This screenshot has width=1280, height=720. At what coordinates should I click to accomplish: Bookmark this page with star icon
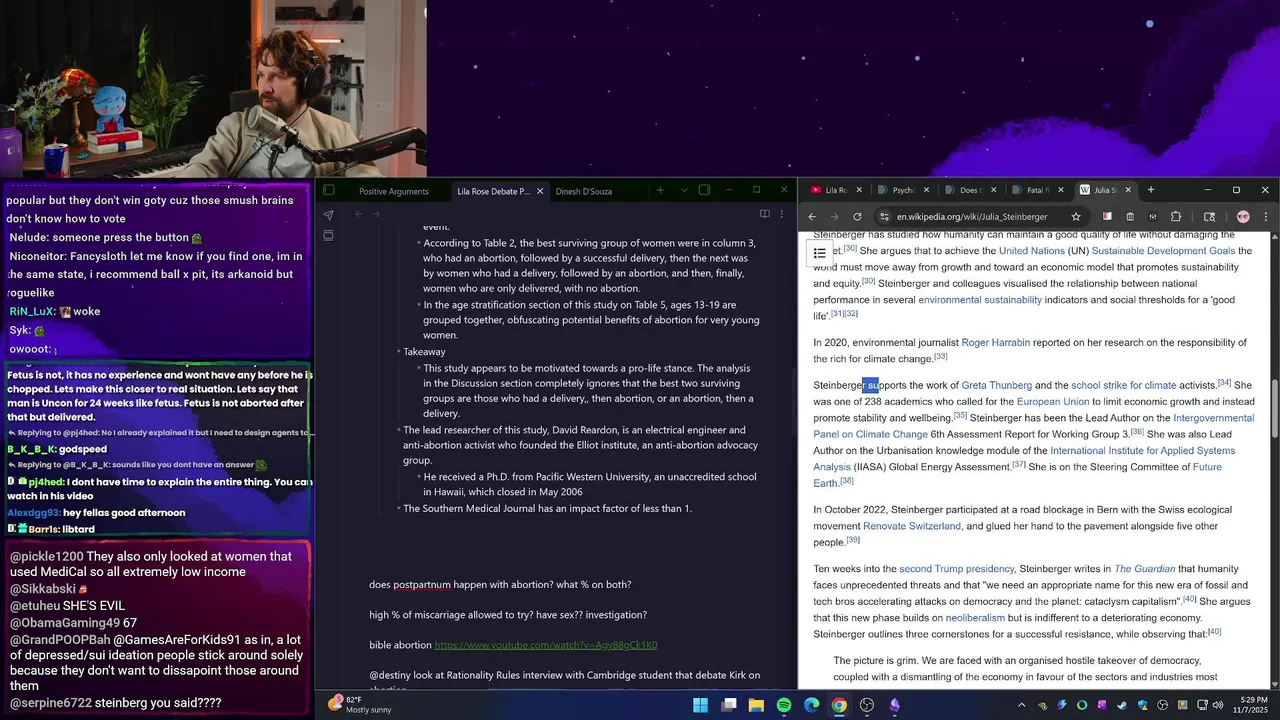coord(1076,216)
